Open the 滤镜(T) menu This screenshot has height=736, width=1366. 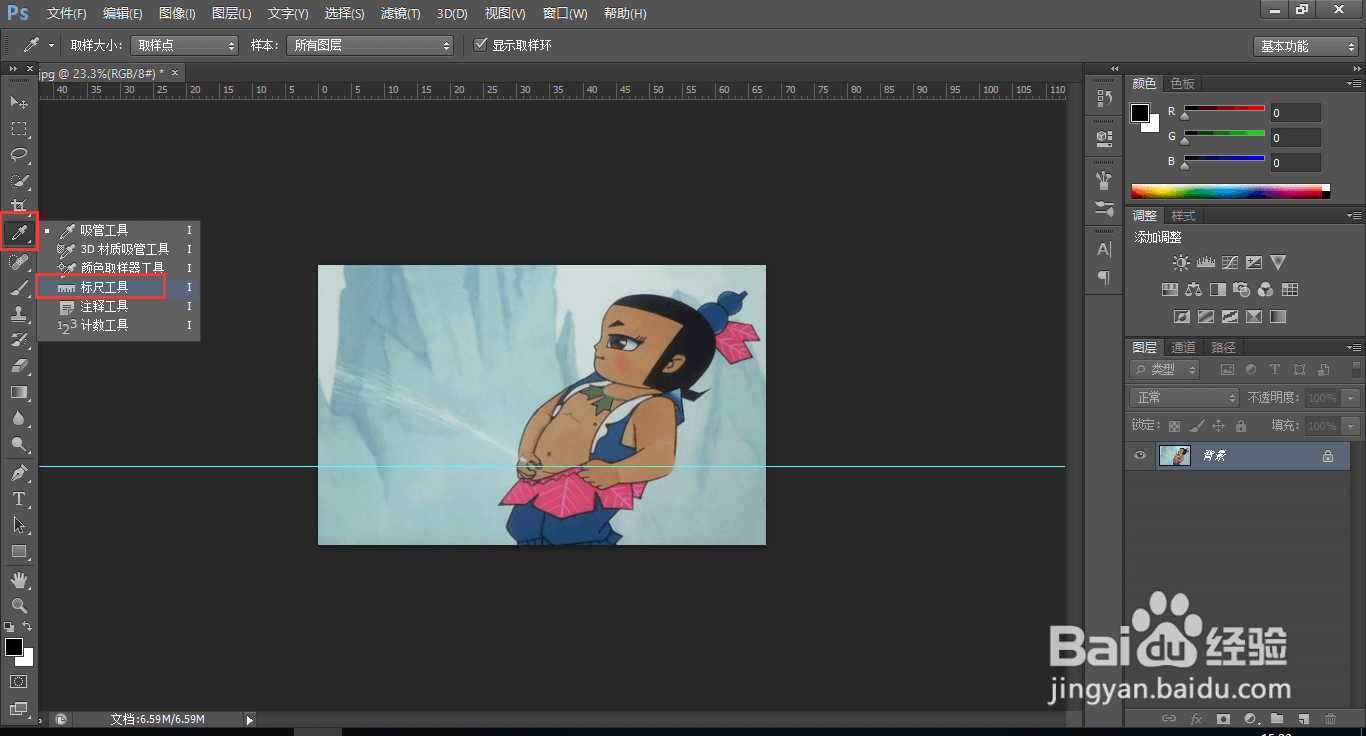(401, 14)
